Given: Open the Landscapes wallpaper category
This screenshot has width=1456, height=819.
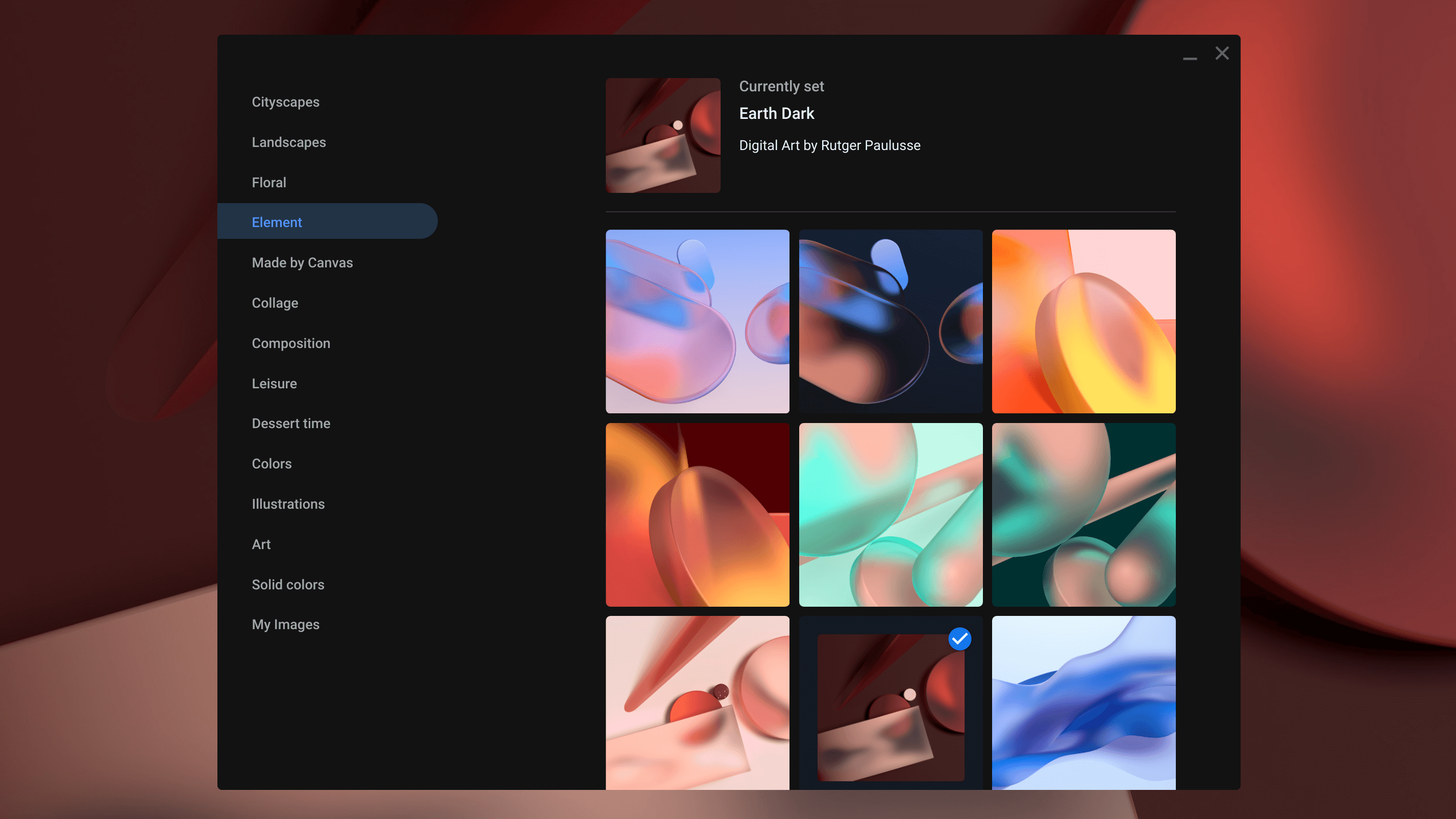Looking at the screenshot, I should [x=289, y=141].
